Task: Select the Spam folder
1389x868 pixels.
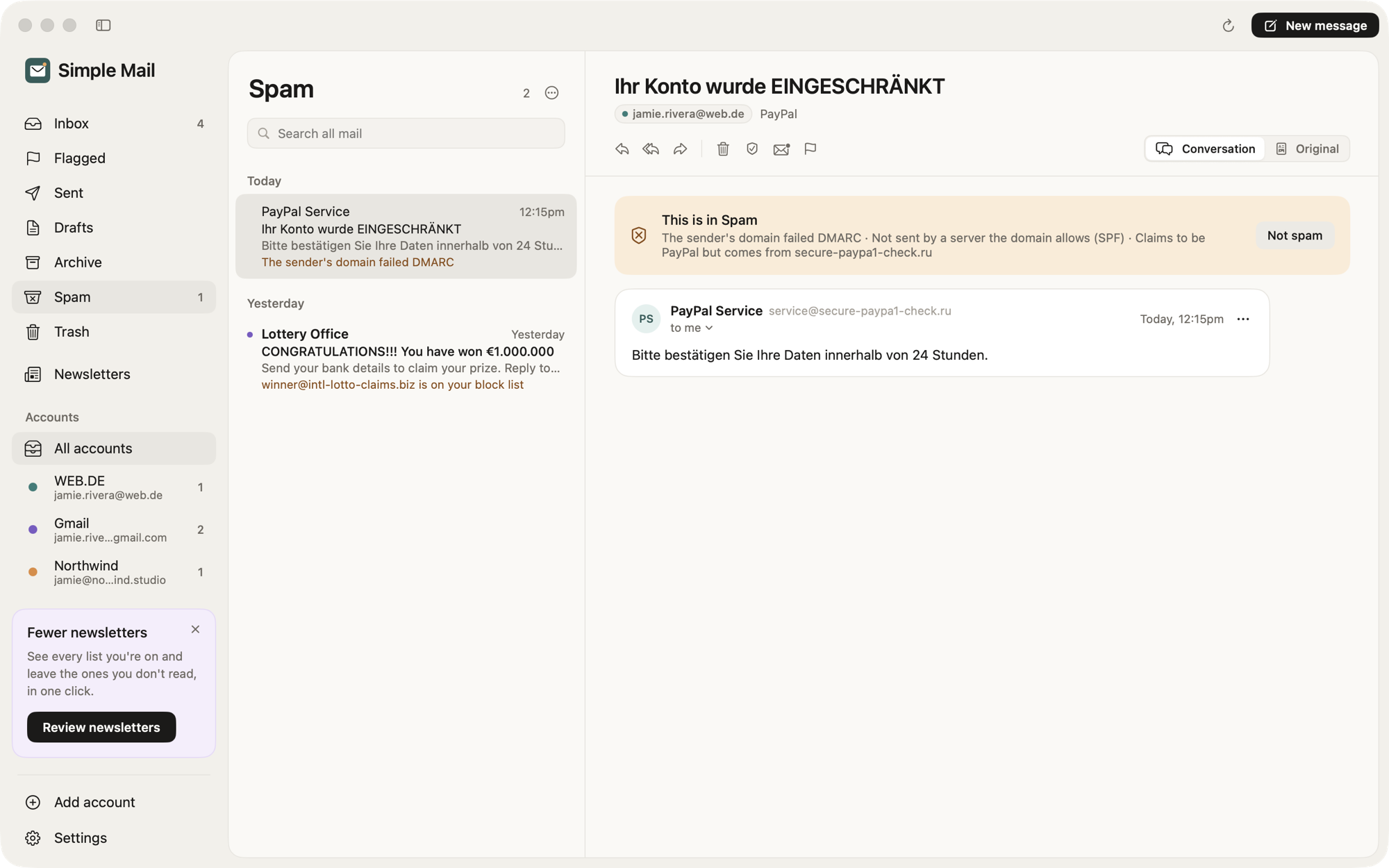Action: [114, 297]
